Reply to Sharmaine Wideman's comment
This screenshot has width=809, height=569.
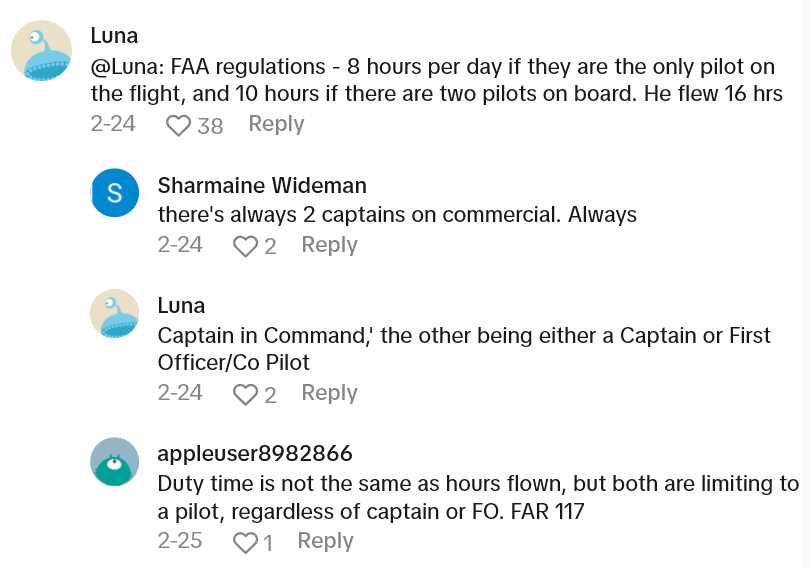pyautogui.click(x=329, y=245)
